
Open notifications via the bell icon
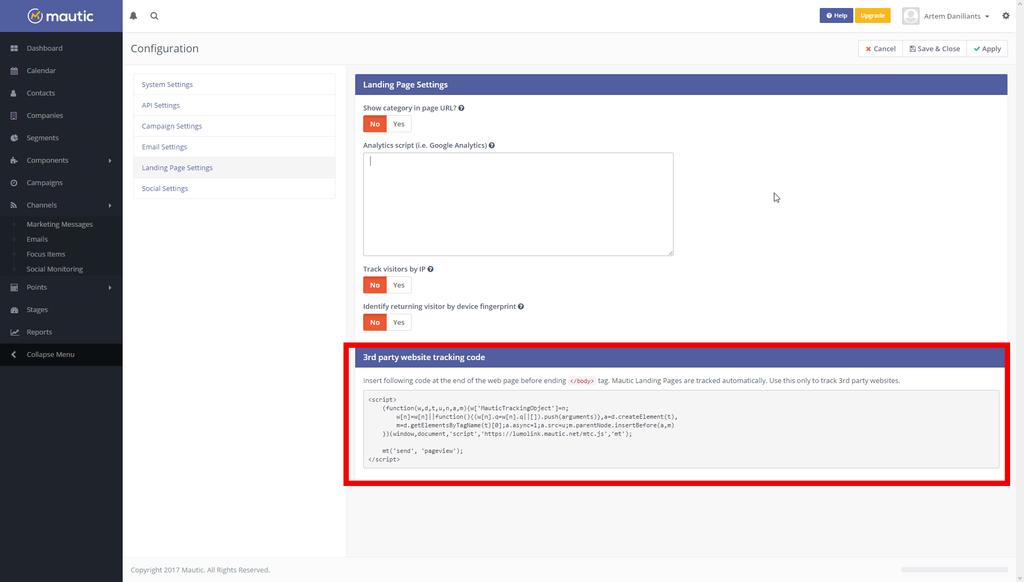(133, 16)
